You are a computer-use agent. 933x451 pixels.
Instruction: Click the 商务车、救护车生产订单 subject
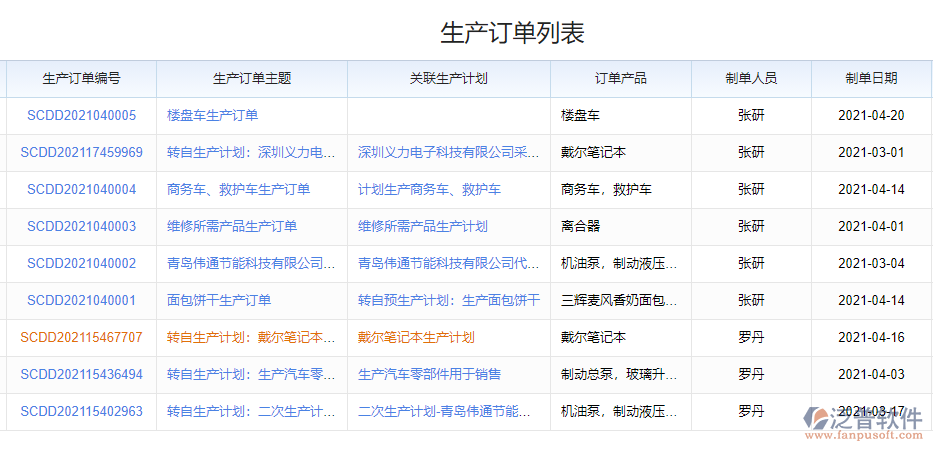pyautogui.click(x=238, y=190)
